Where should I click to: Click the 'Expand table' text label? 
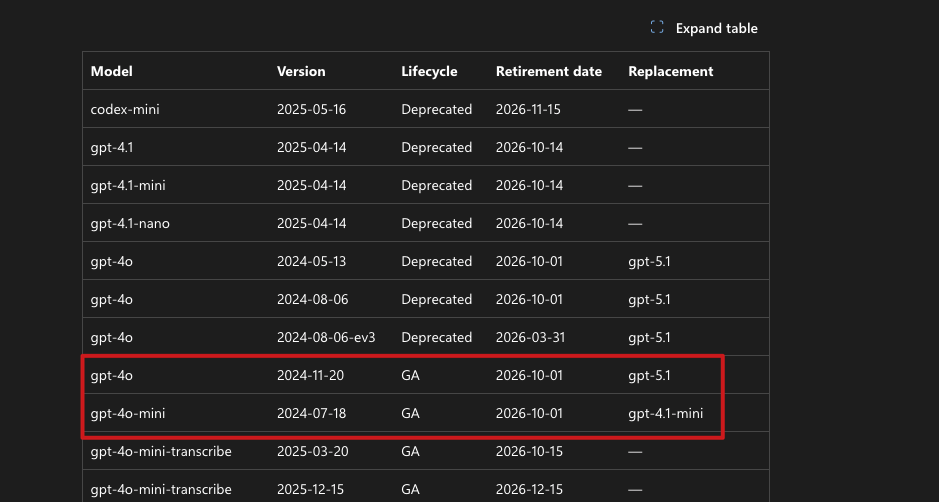pos(716,28)
